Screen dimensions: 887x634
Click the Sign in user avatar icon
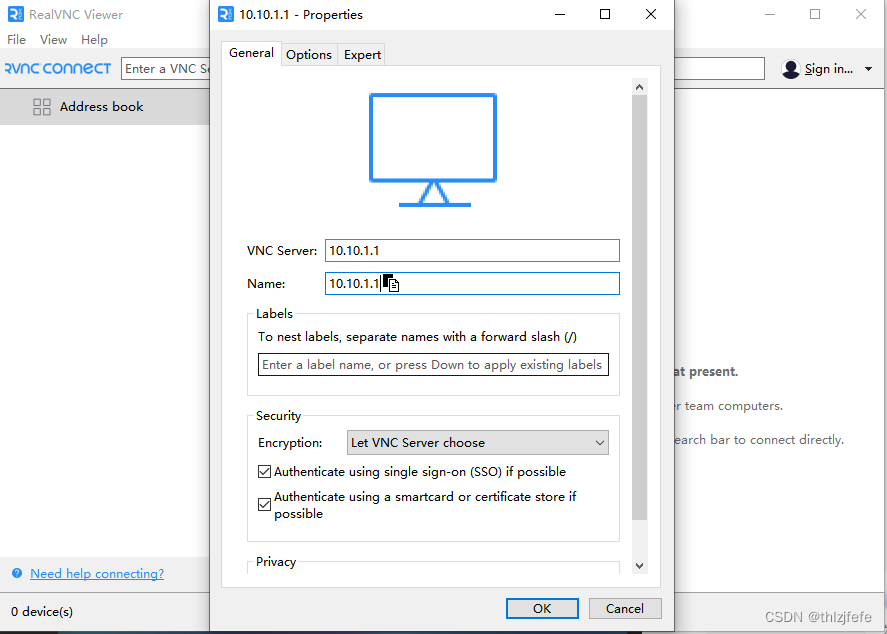[790, 69]
